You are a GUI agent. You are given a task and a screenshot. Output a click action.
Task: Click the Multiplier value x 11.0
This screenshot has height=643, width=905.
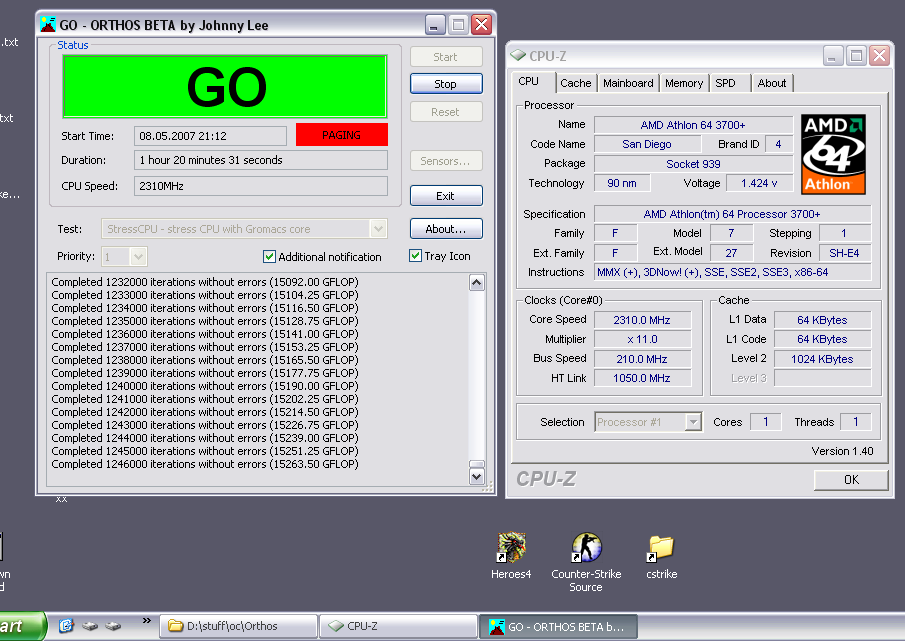642,339
